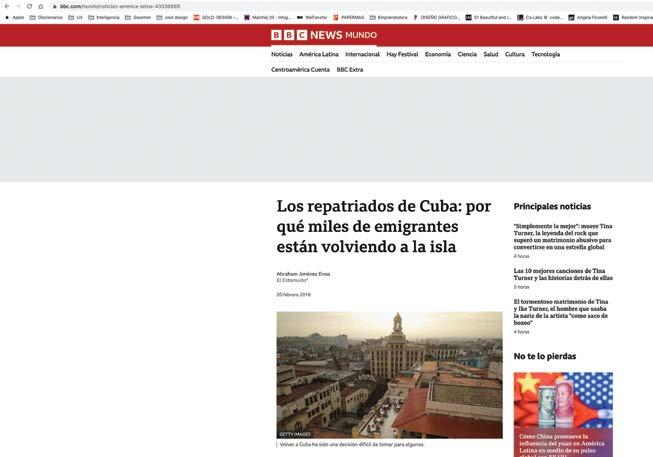Open the Co.Labs bookmark
Screen dimensions: 653x457
click(540, 17)
